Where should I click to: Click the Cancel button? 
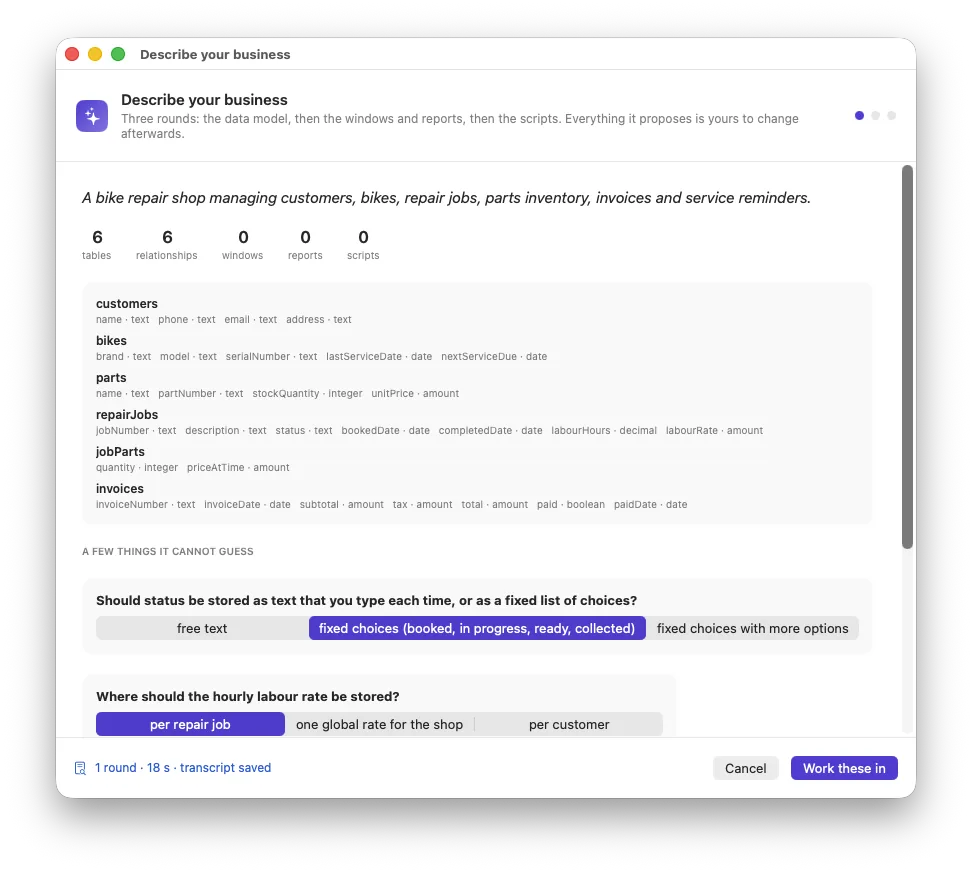click(745, 769)
